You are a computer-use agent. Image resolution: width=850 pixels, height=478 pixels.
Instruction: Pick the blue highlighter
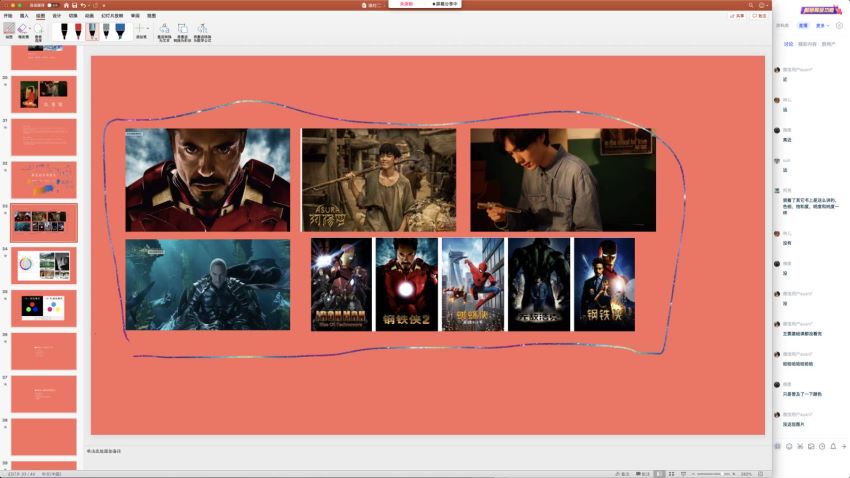[x=120, y=31]
